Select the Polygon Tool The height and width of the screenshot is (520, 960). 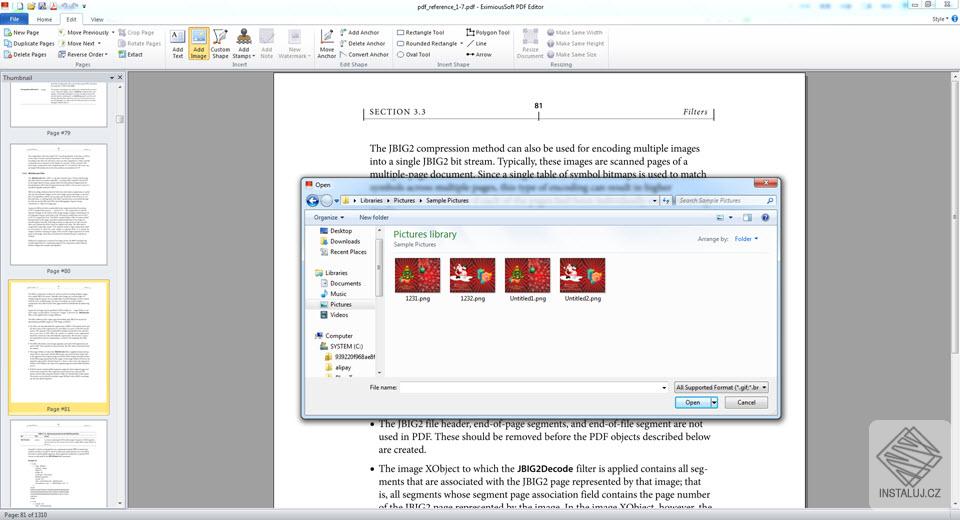click(488, 32)
